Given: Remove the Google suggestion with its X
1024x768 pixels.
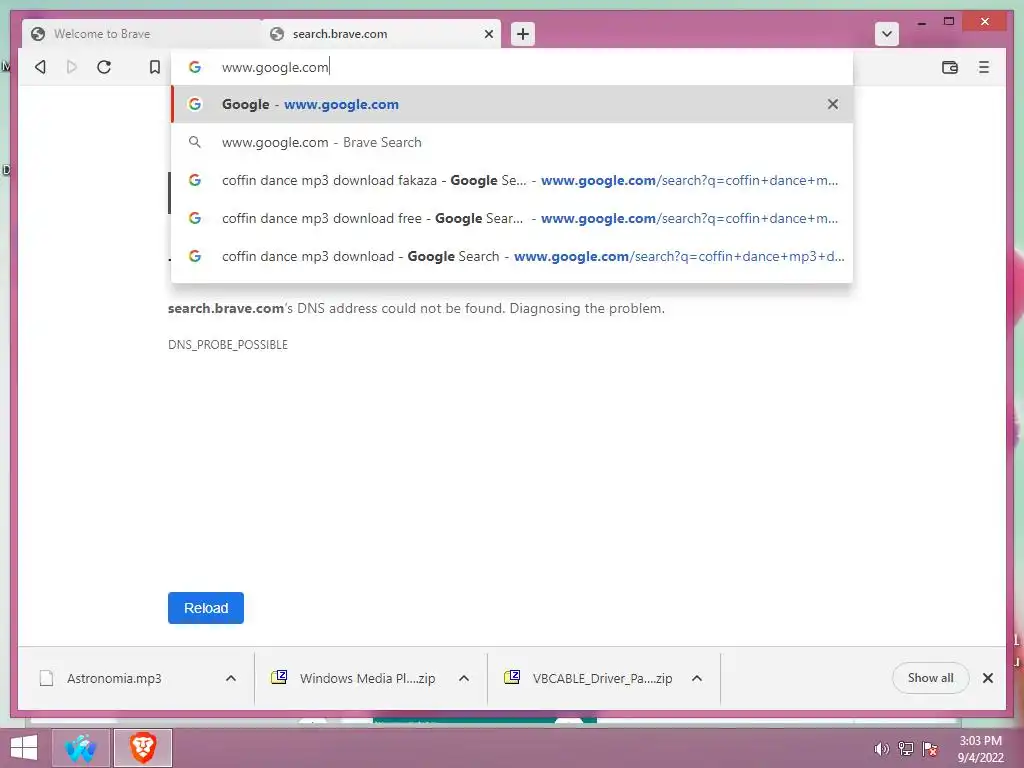Looking at the screenshot, I should click(833, 104).
